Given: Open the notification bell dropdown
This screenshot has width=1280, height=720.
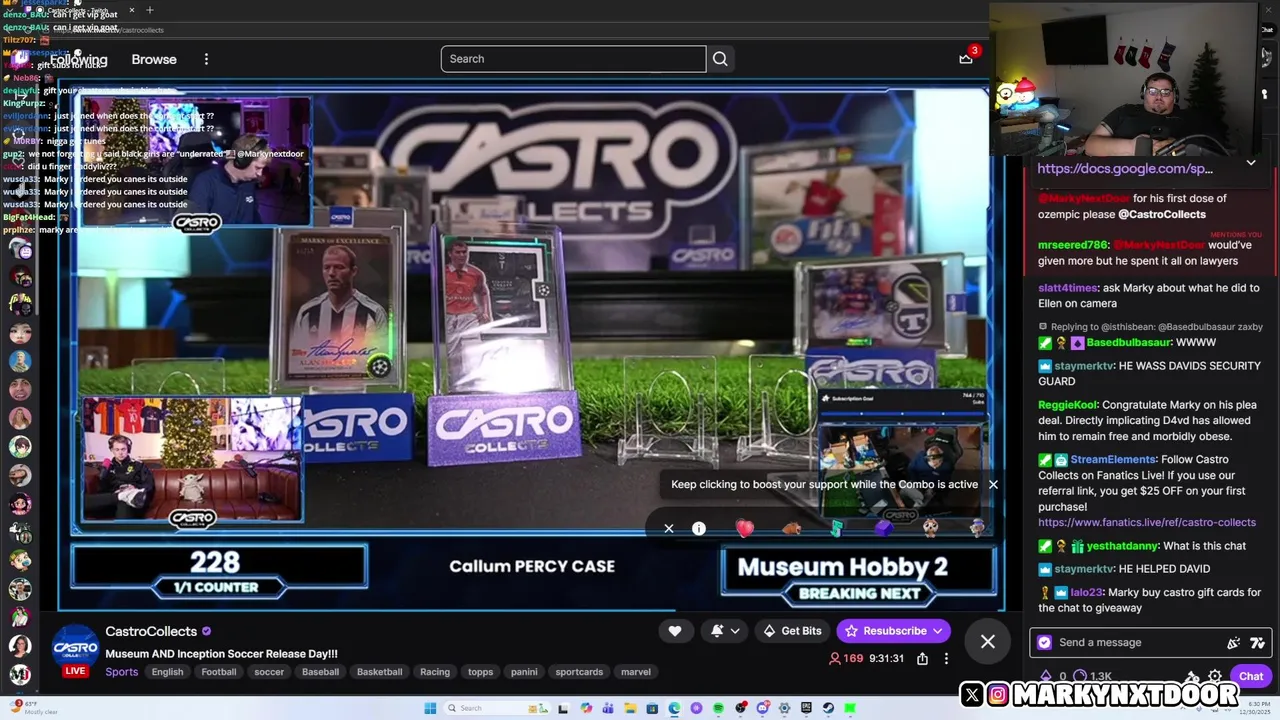Looking at the screenshot, I should pyautogui.click(x=726, y=631).
